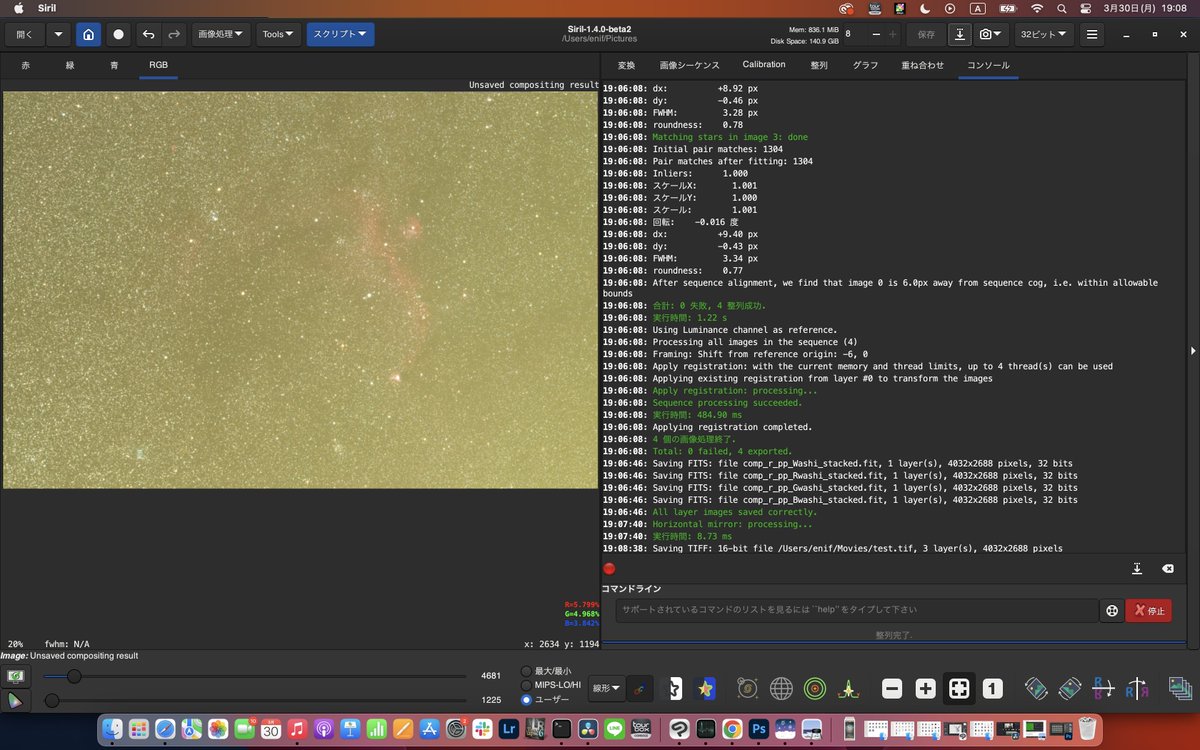Click the 停止 stop button
The image size is (1200, 750).
[1148, 610]
